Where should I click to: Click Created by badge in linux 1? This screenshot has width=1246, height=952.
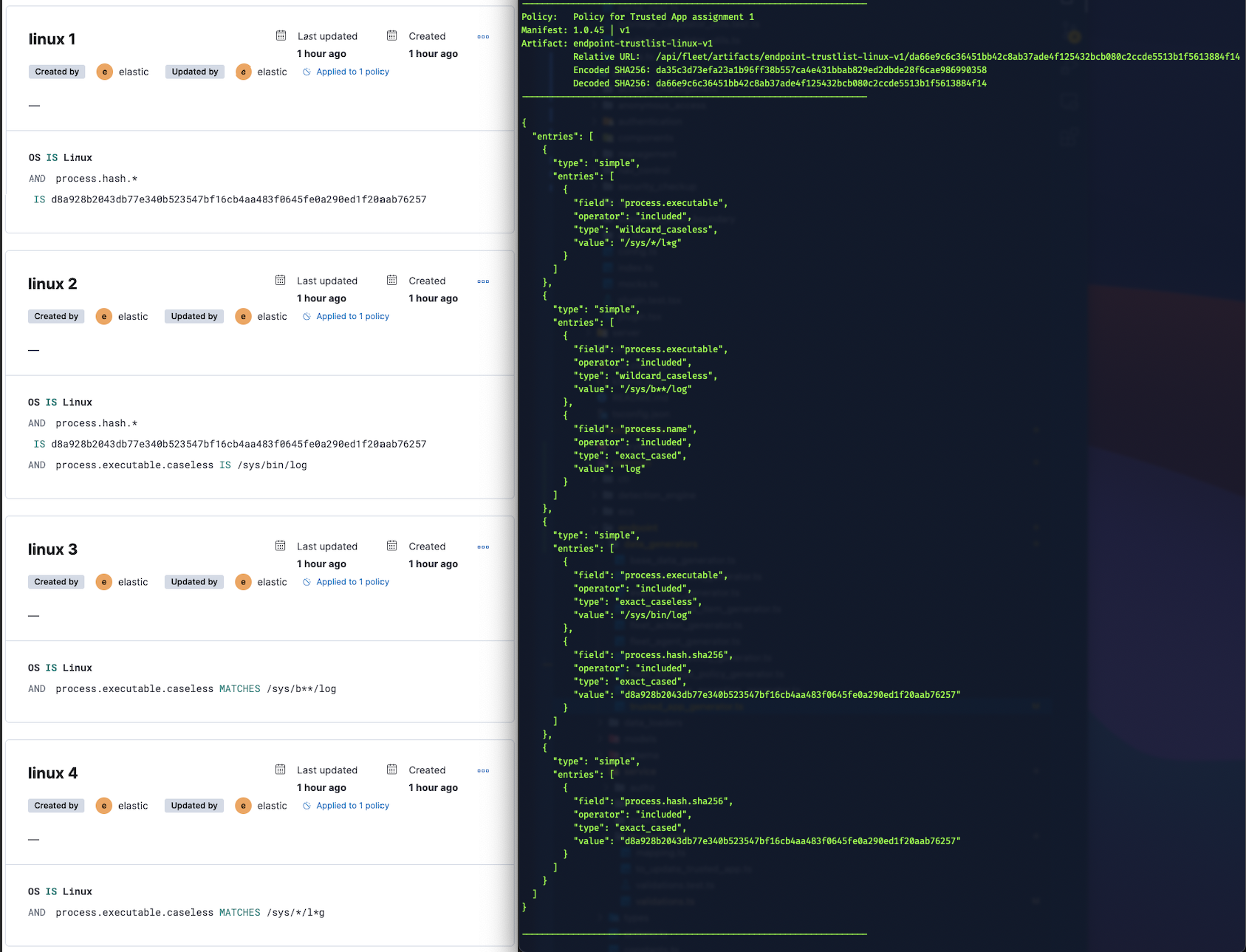(57, 72)
